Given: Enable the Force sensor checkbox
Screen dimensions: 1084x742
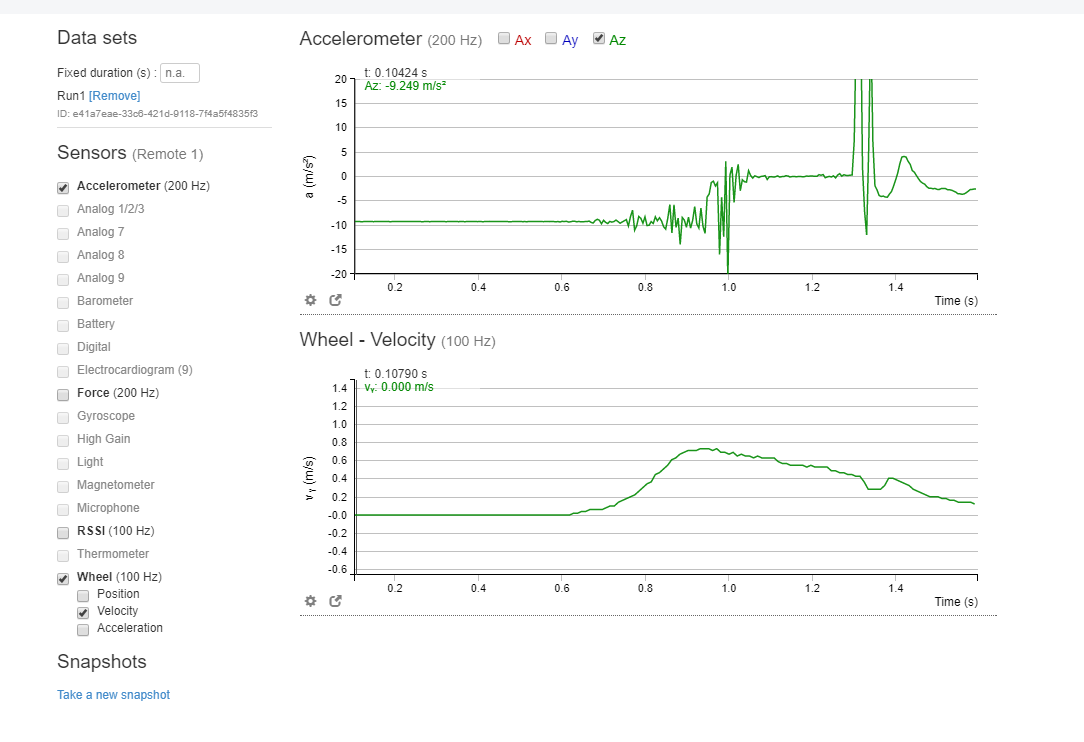Looking at the screenshot, I should [x=63, y=394].
